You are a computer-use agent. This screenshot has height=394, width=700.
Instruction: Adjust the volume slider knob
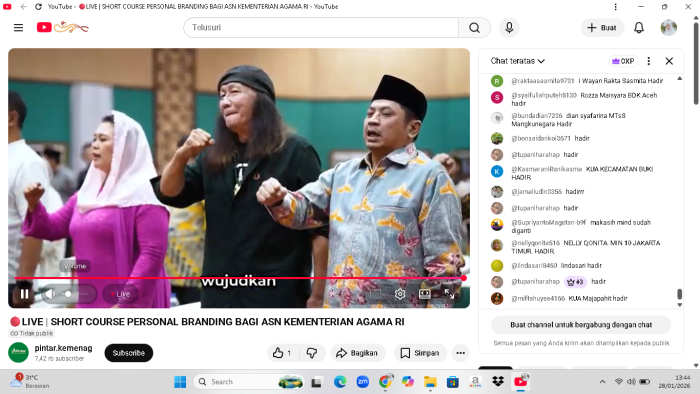68,294
